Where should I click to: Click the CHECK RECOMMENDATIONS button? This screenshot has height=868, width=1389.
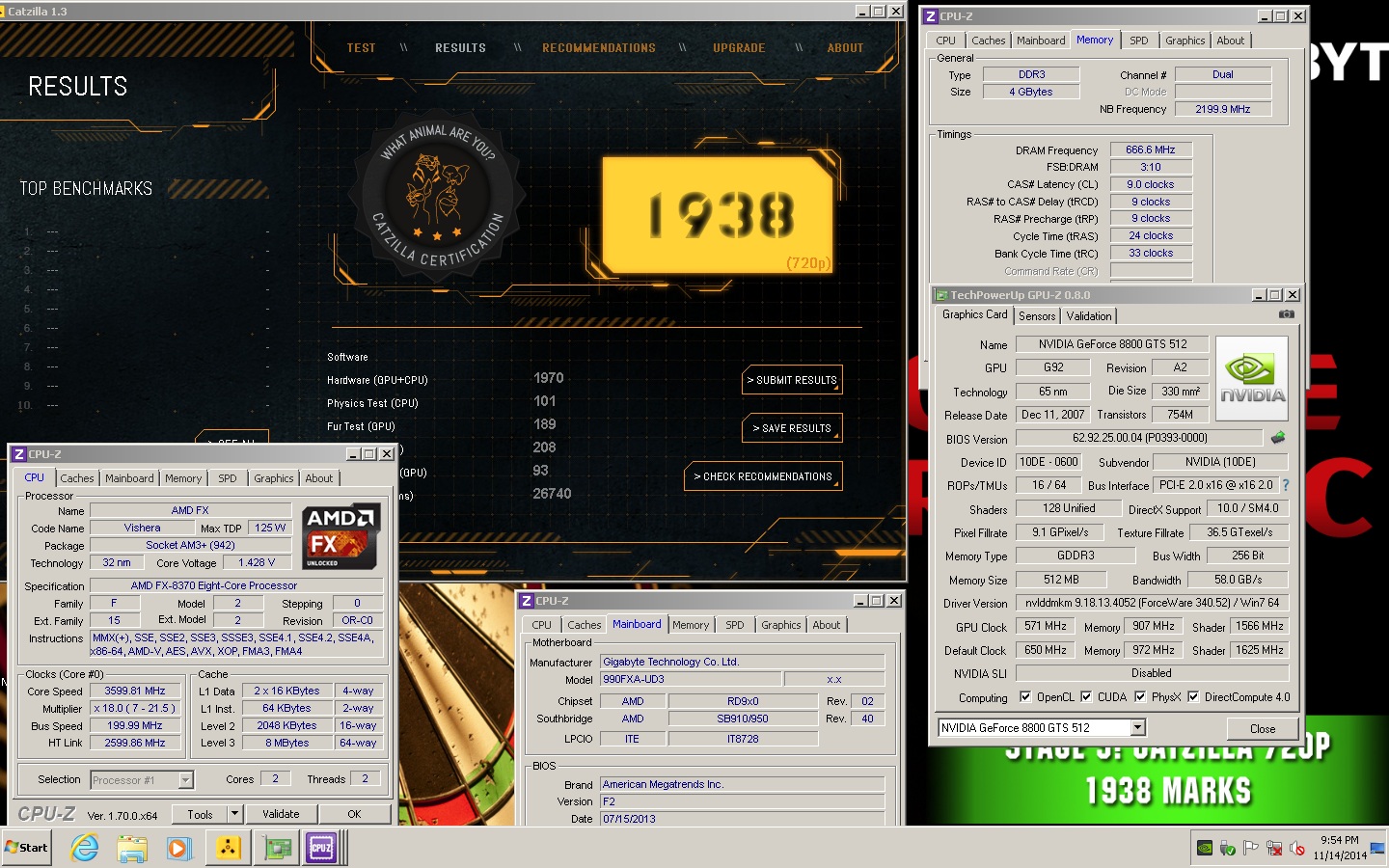pyautogui.click(x=763, y=476)
